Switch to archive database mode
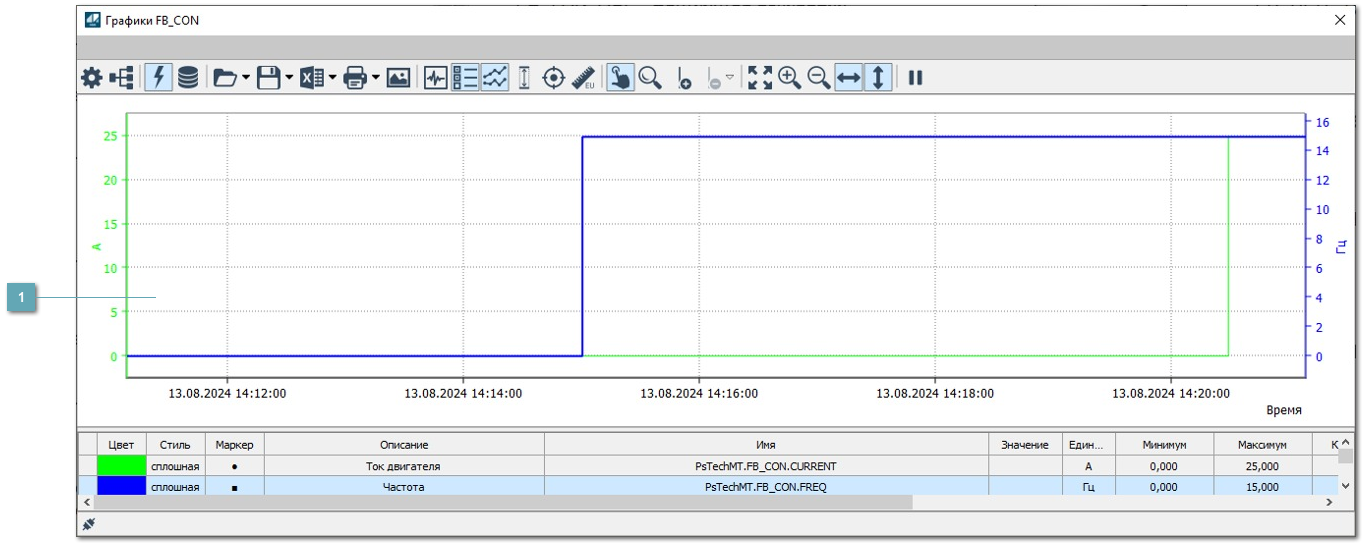The width and height of the screenshot is (1365, 546). point(188,78)
